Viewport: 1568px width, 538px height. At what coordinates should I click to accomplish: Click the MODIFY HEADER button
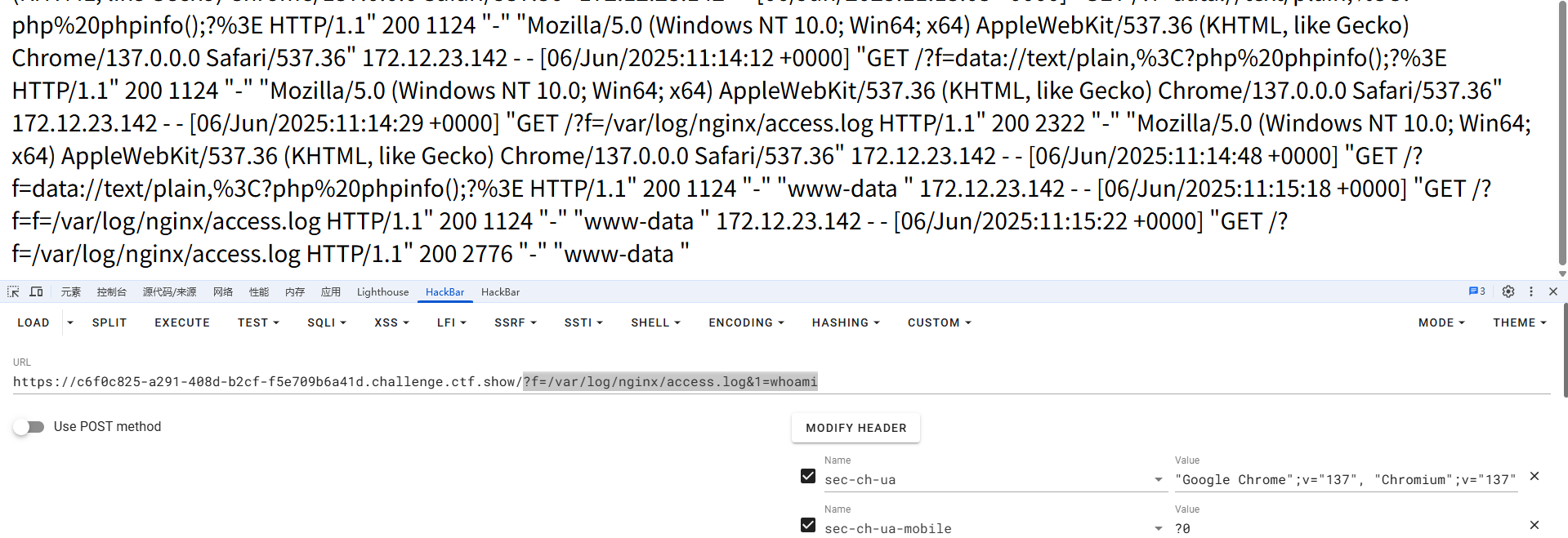[x=855, y=428]
